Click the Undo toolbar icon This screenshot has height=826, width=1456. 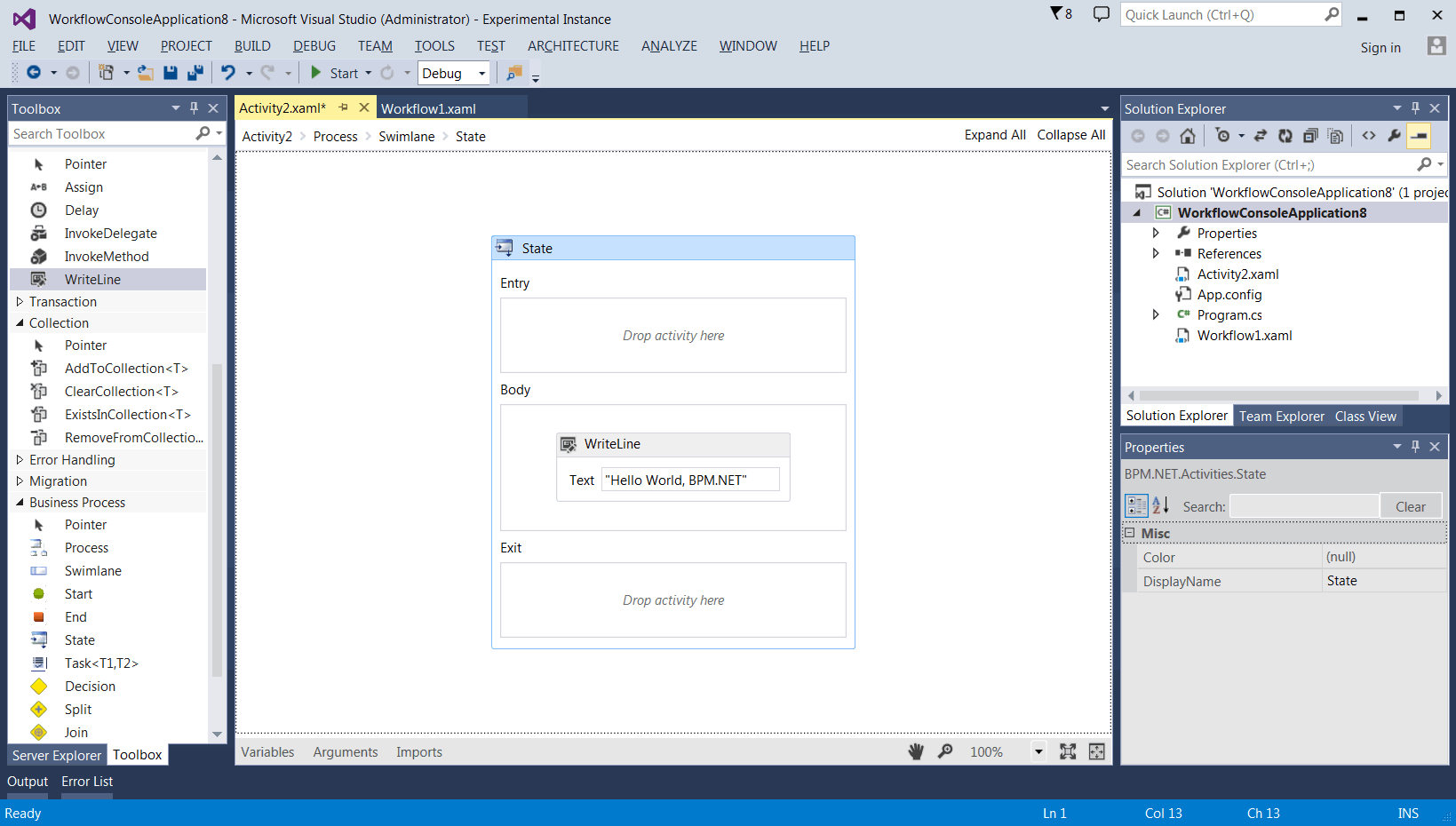[228, 73]
